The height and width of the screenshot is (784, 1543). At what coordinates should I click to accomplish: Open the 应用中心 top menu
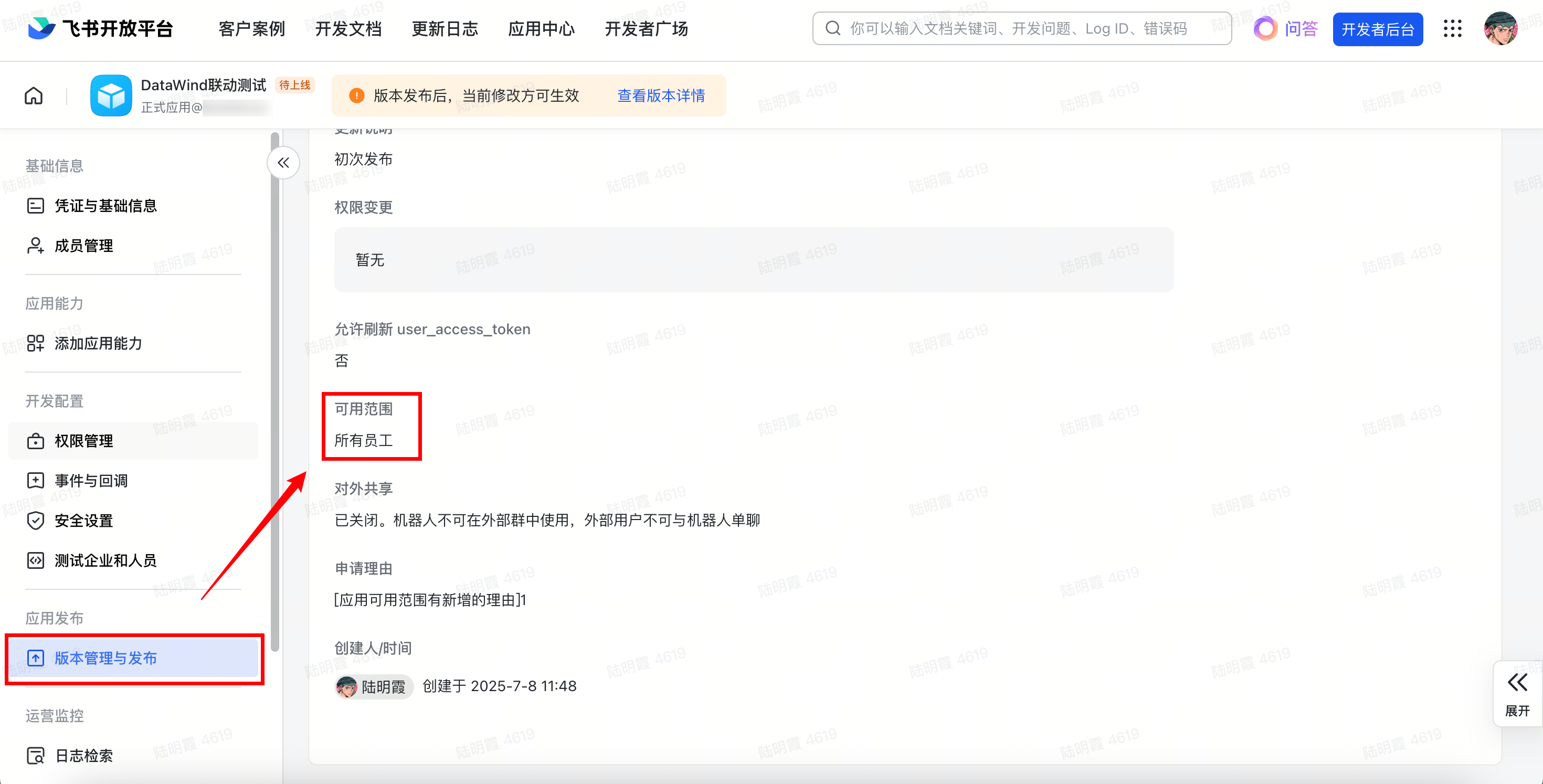coord(541,28)
